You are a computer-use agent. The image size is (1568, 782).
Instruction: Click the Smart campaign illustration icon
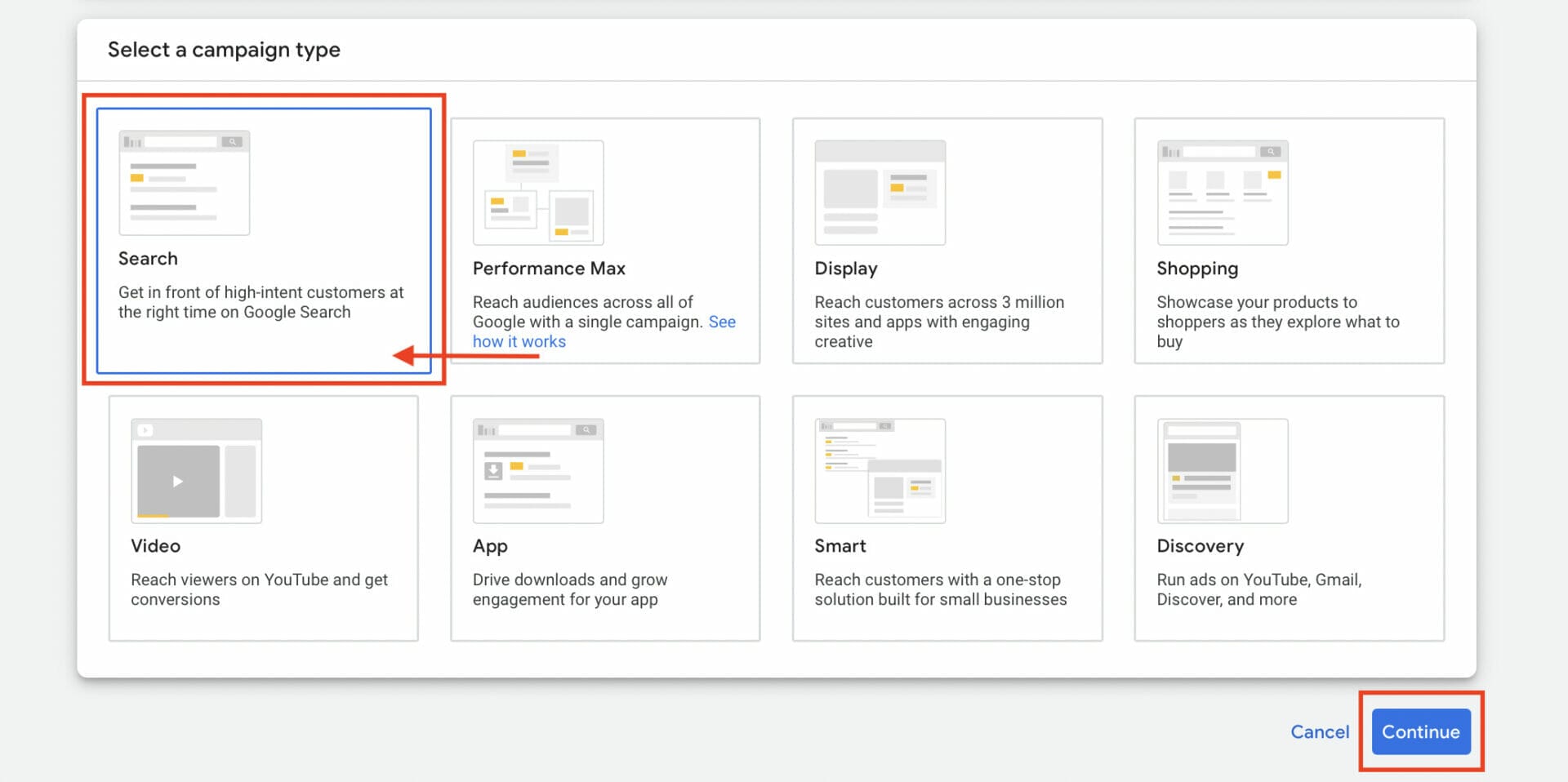880,471
